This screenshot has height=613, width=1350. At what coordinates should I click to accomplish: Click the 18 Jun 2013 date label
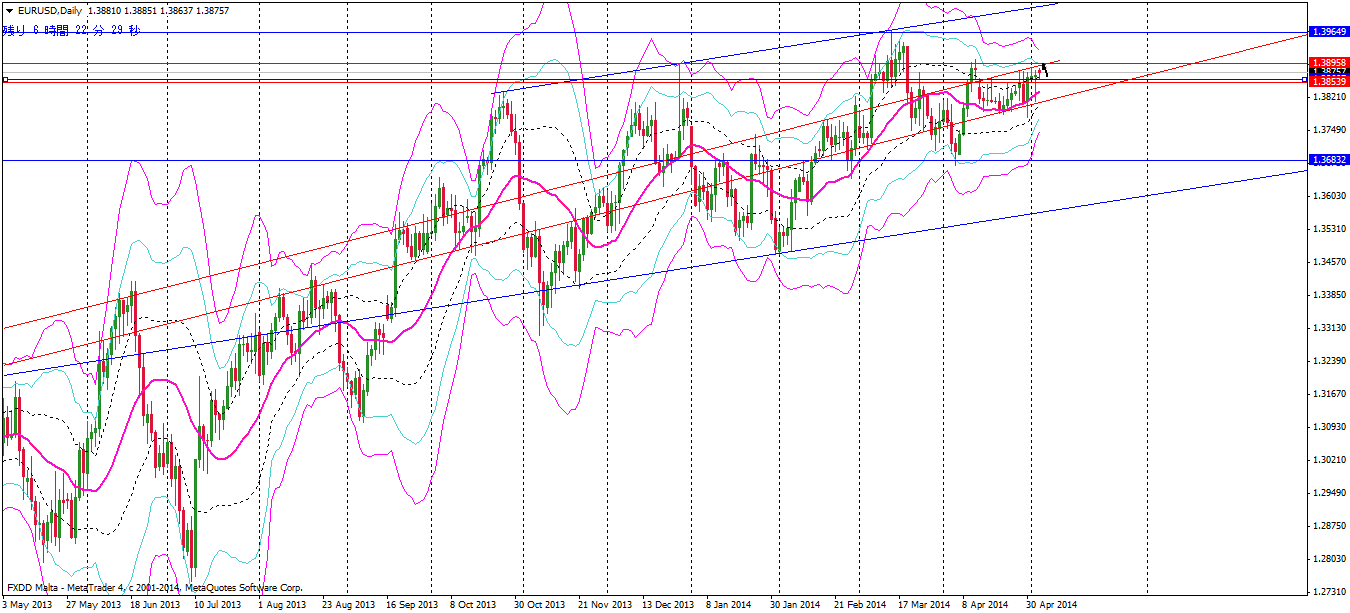click(x=153, y=605)
